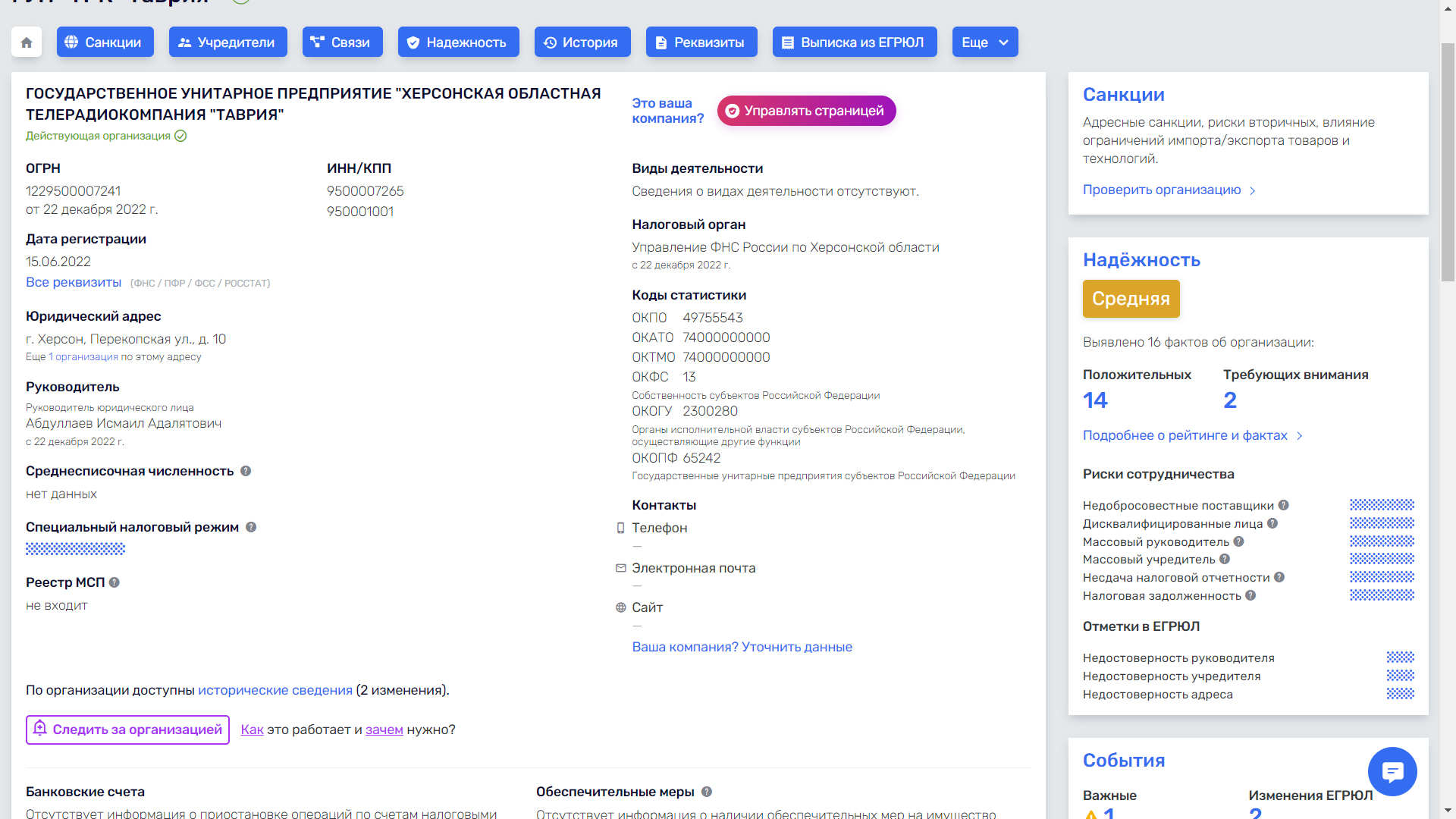
Task: Open the chat support bubble icon
Action: pyautogui.click(x=1392, y=772)
